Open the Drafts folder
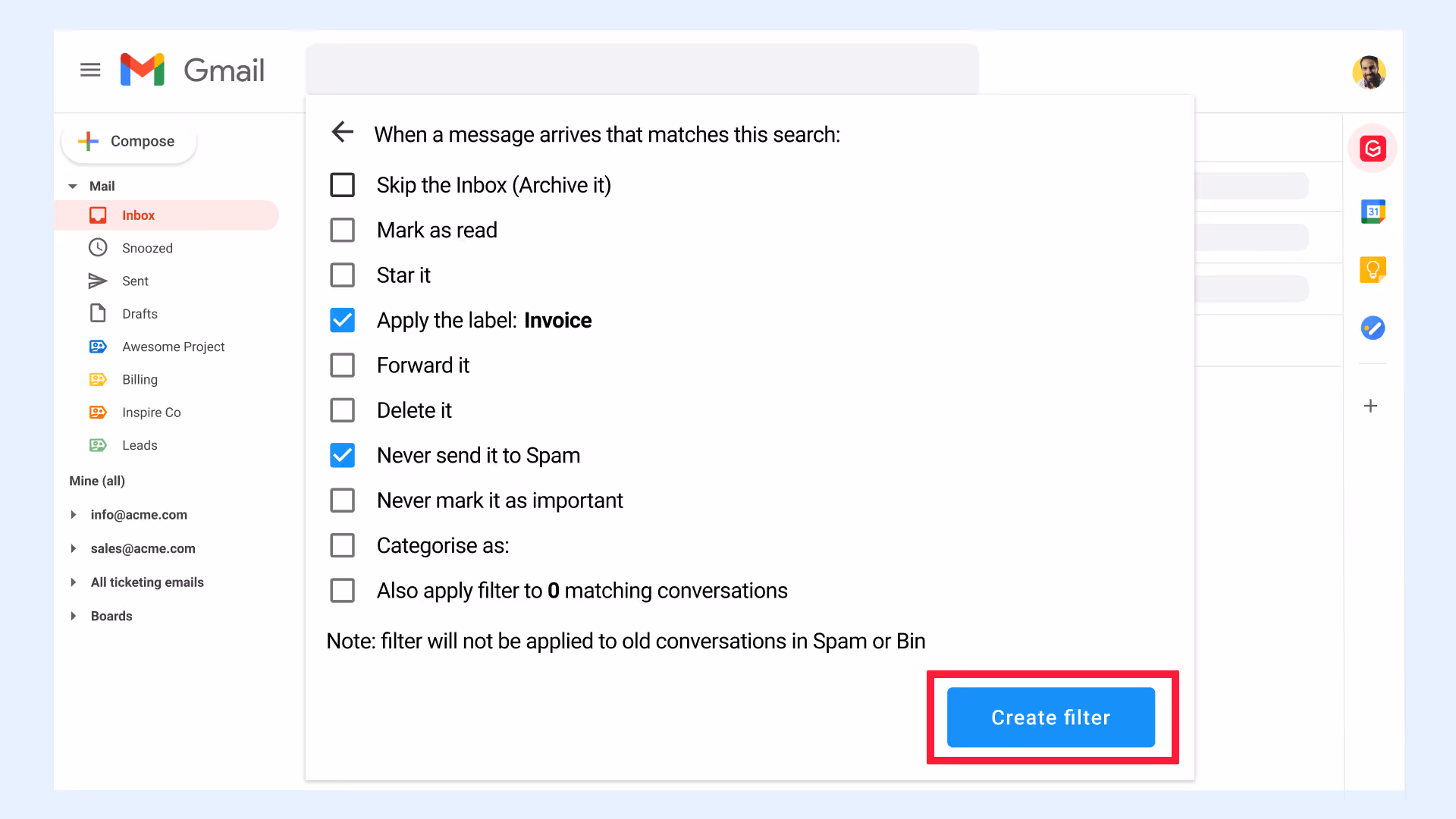Image resolution: width=1456 pixels, height=819 pixels. 140,314
